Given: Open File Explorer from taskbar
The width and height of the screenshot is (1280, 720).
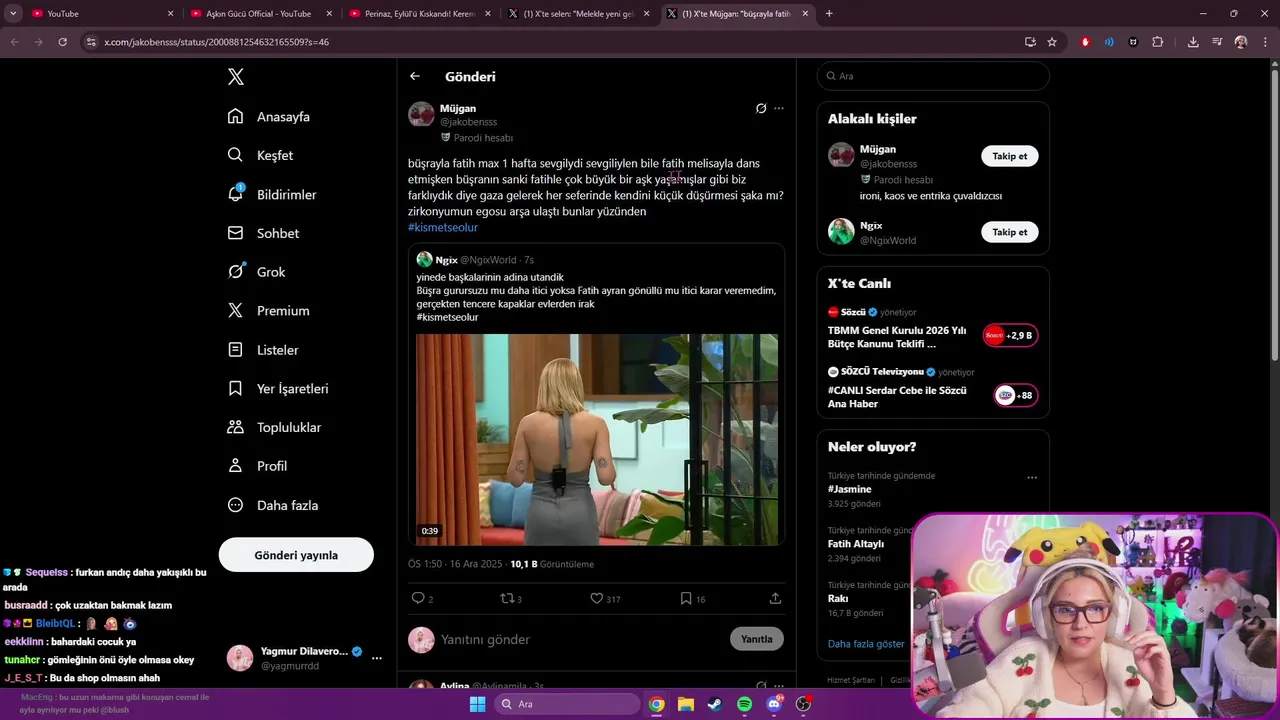Looking at the screenshot, I should pyautogui.click(x=686, y=704).
